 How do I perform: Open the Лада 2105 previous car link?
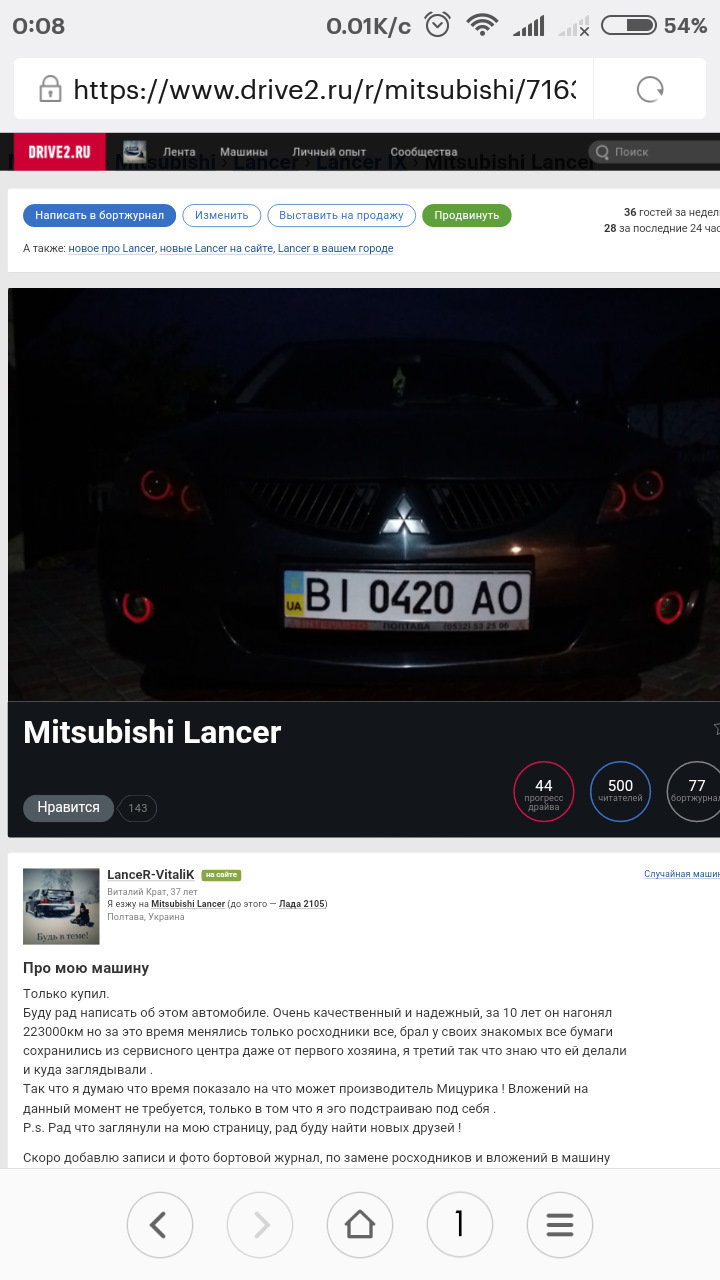point(300,904)
